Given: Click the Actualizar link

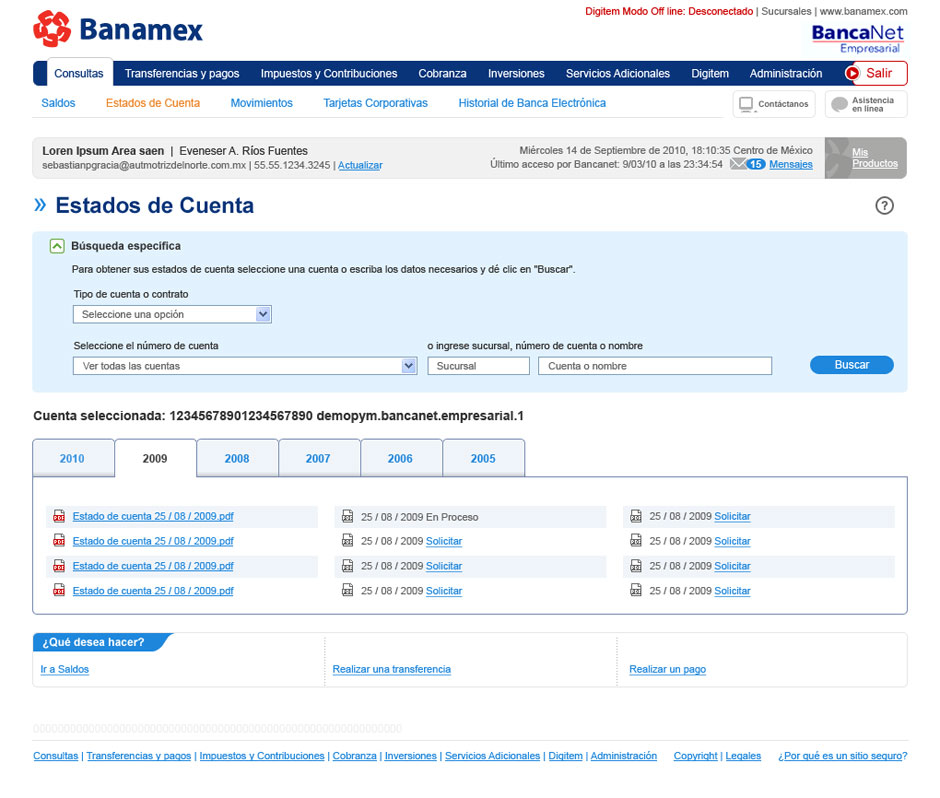Looking at the screenshot, I should 360,165.
